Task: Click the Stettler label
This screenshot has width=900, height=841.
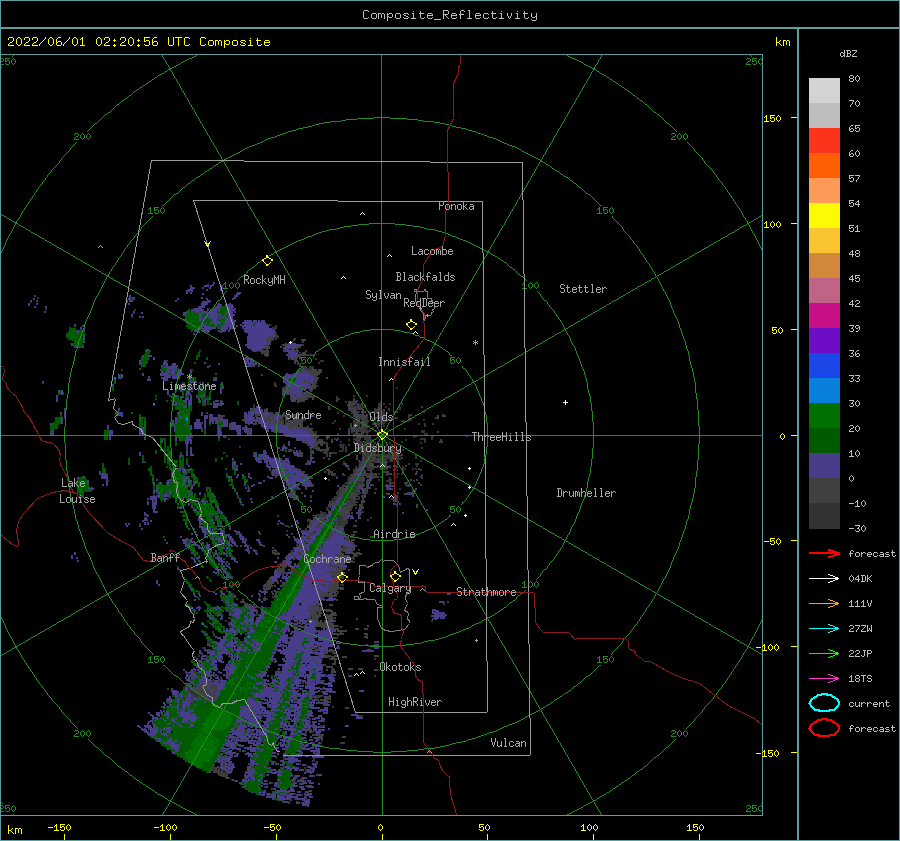Action: click(583, 289)
